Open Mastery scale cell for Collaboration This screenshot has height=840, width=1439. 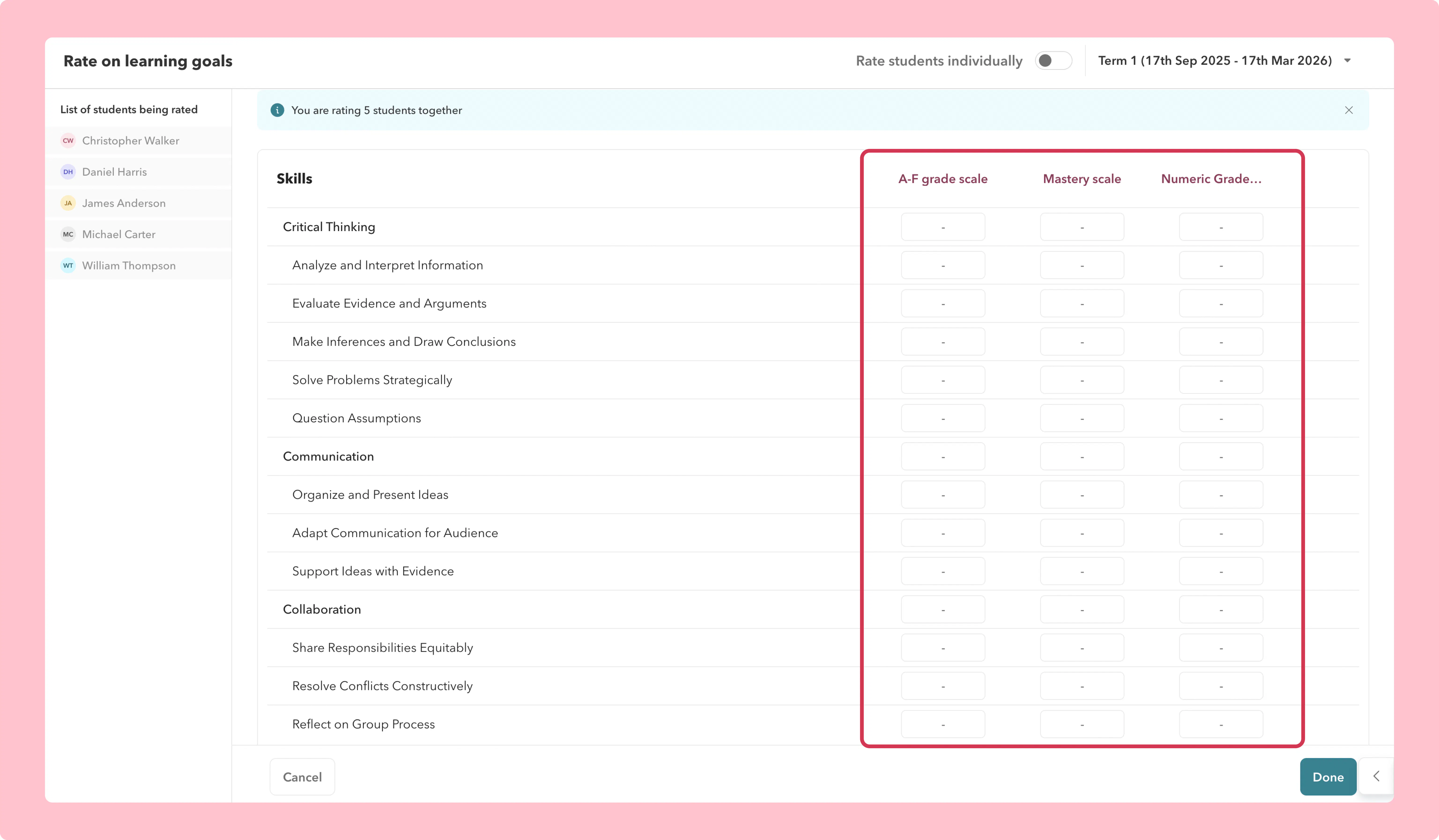(1082, 609)
